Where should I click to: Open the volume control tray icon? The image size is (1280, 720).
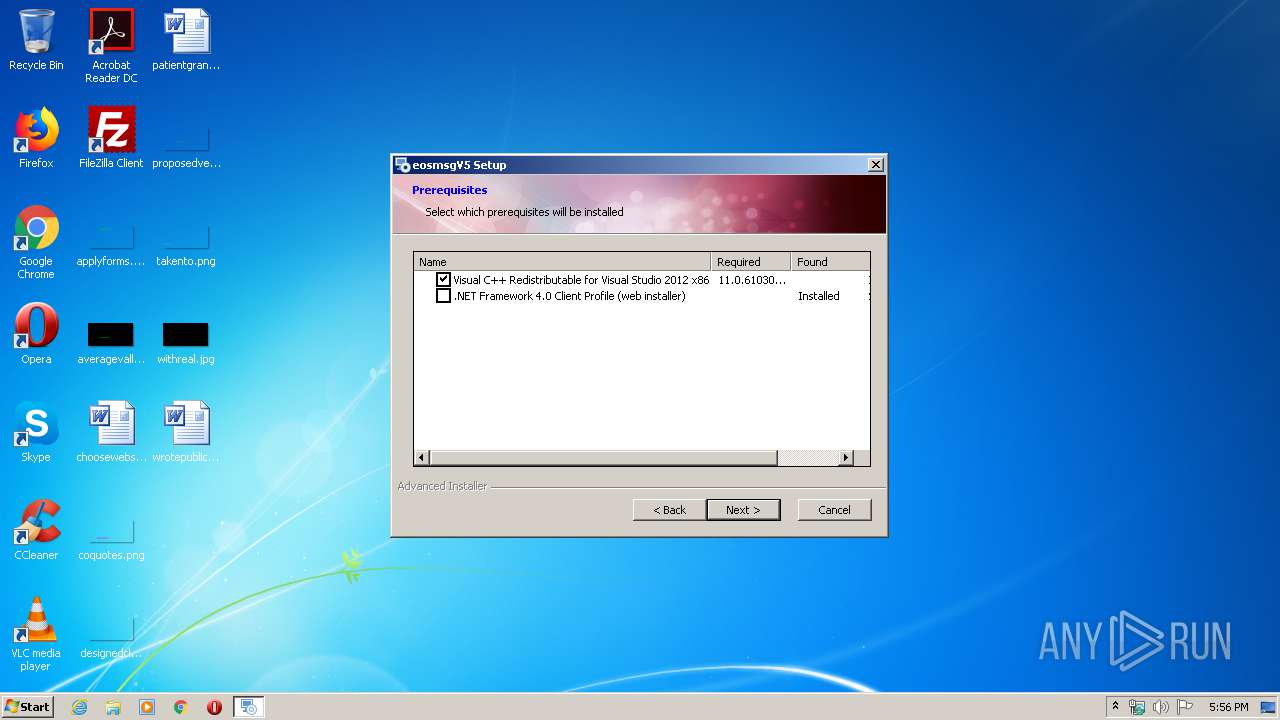[1161, 707]
